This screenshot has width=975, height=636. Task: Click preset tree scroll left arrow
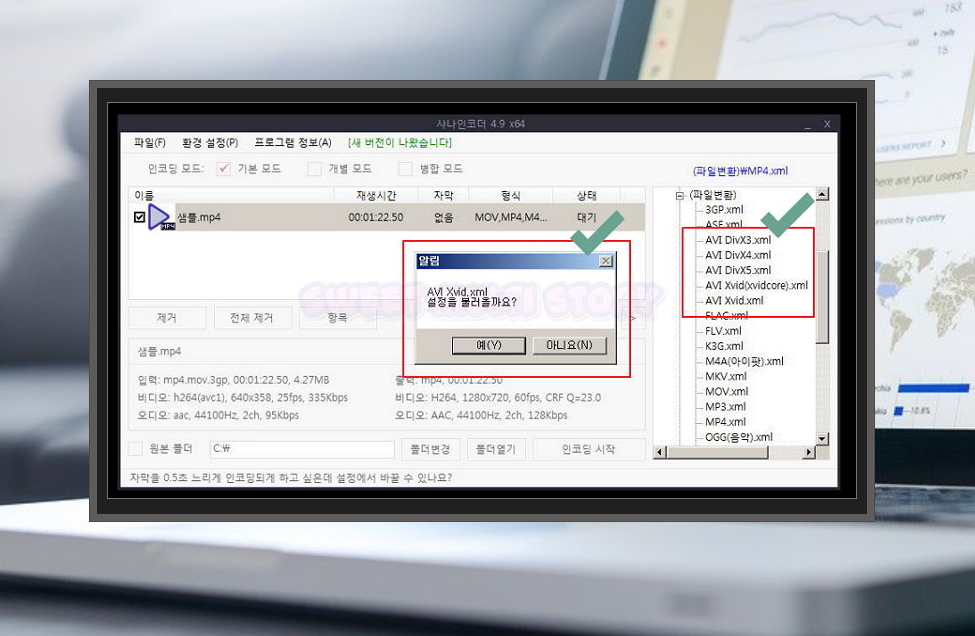pyautogui.click(x=660, y=452)
